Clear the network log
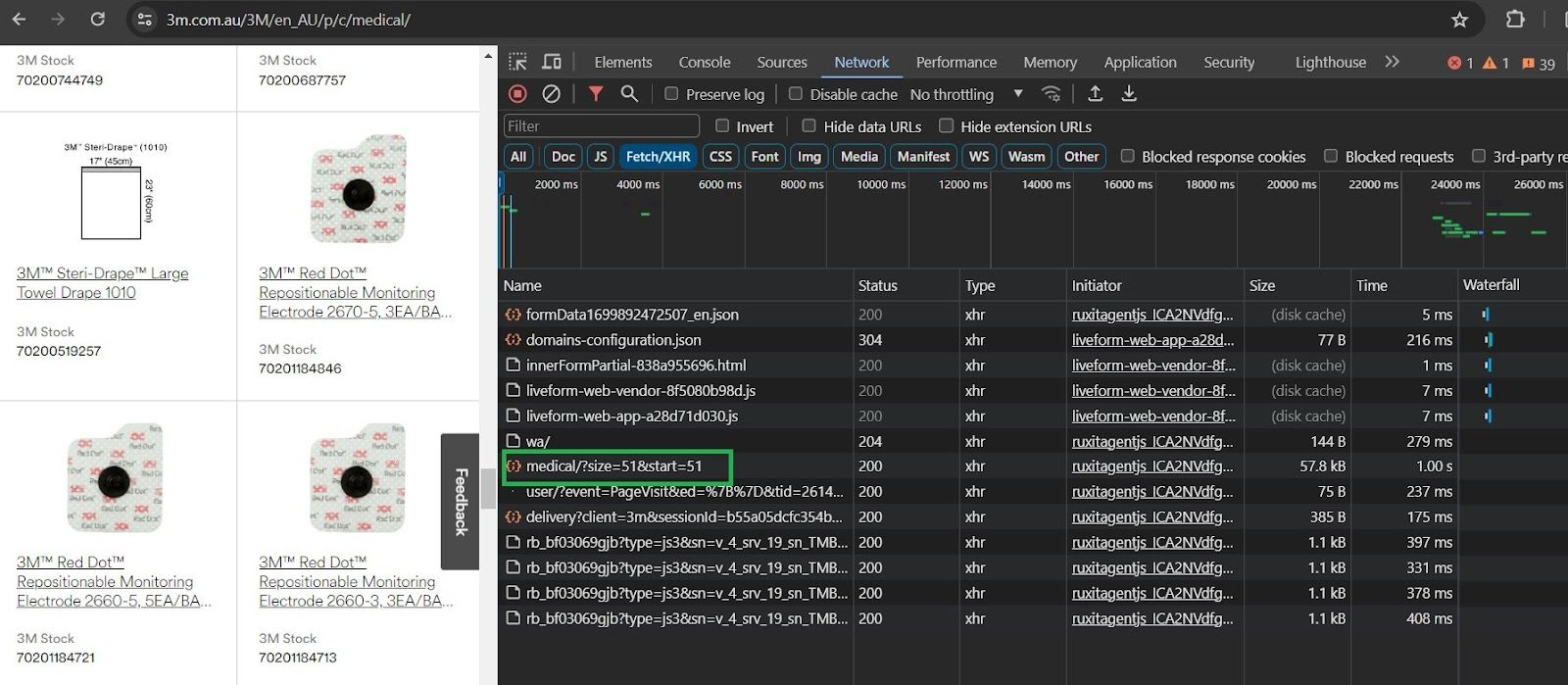Screen dimensions: 1568x685 point(552,93)
